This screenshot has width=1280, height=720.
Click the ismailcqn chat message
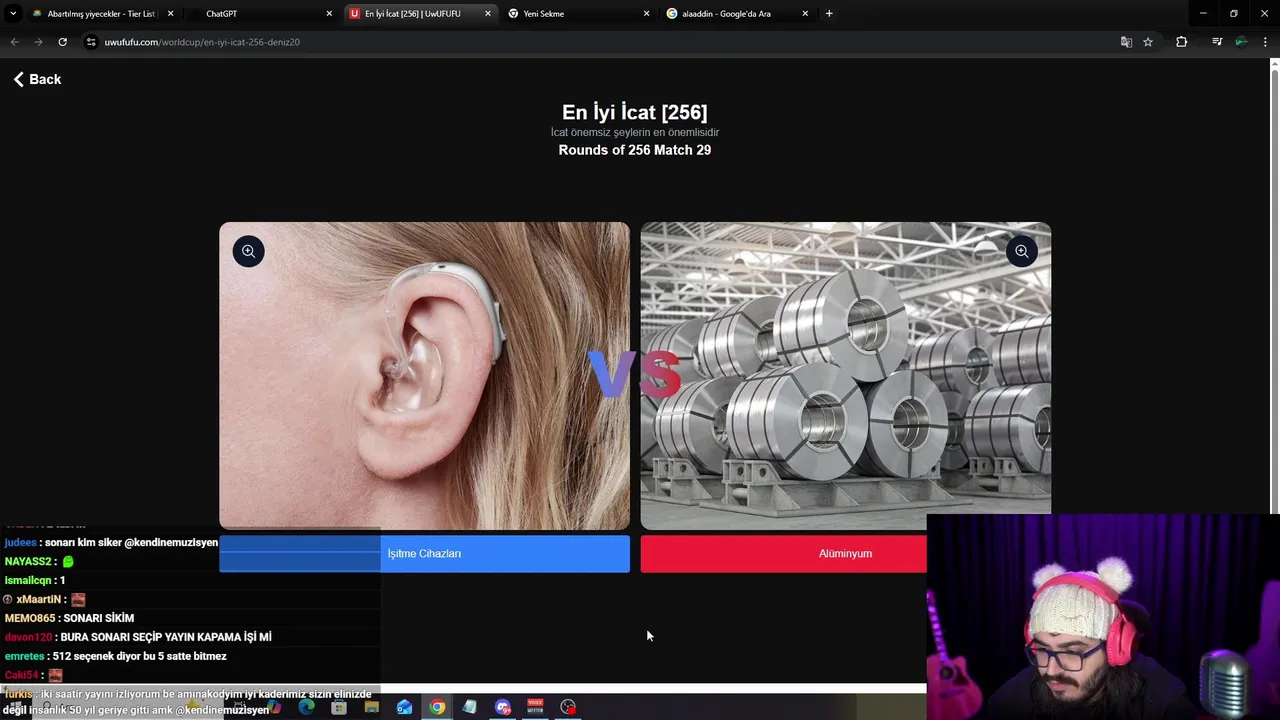tap(35, 580)
